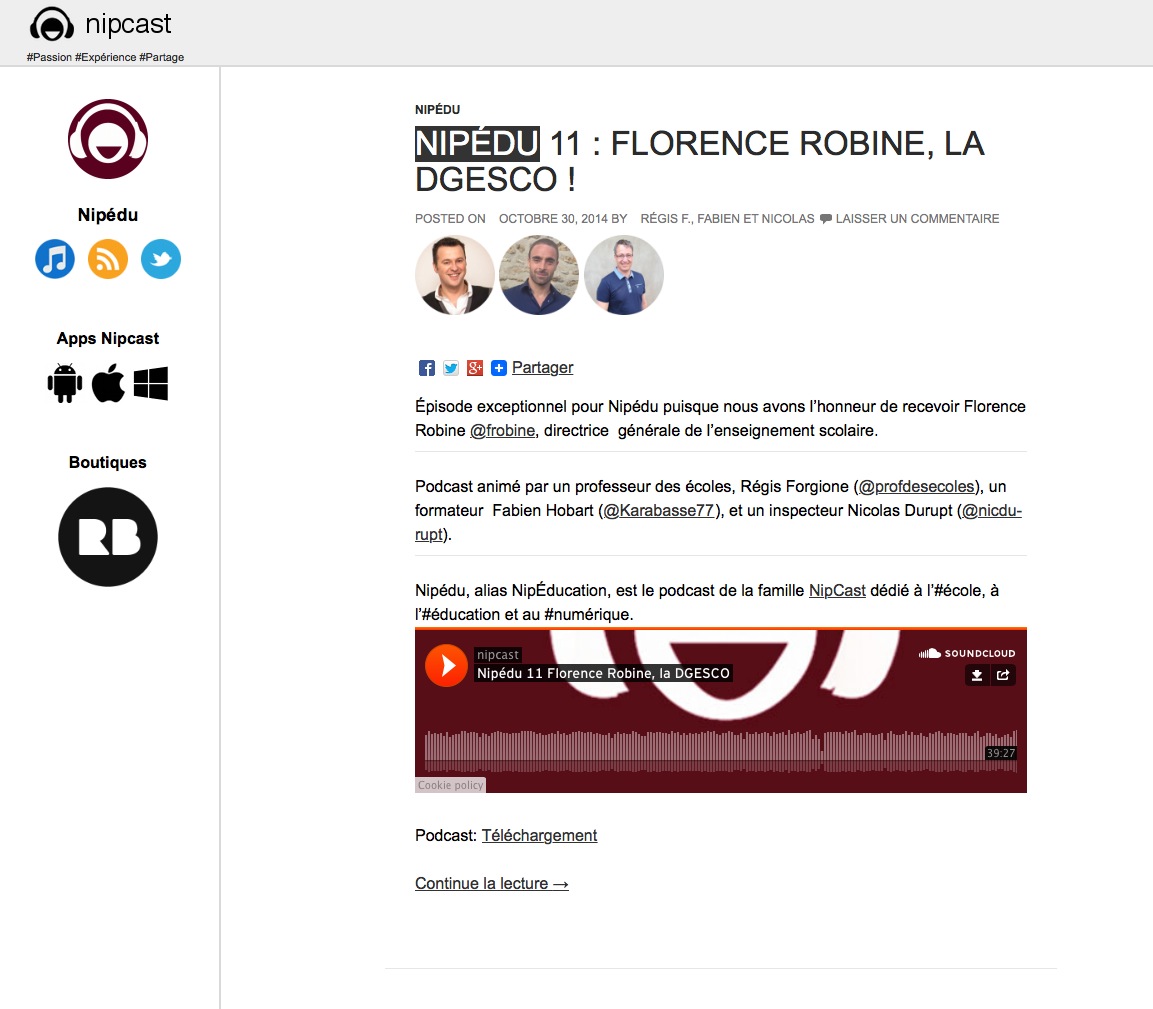Open the Téléchargement podcast link
This screenshot has width=1153, height=1009.
(539, 835)
